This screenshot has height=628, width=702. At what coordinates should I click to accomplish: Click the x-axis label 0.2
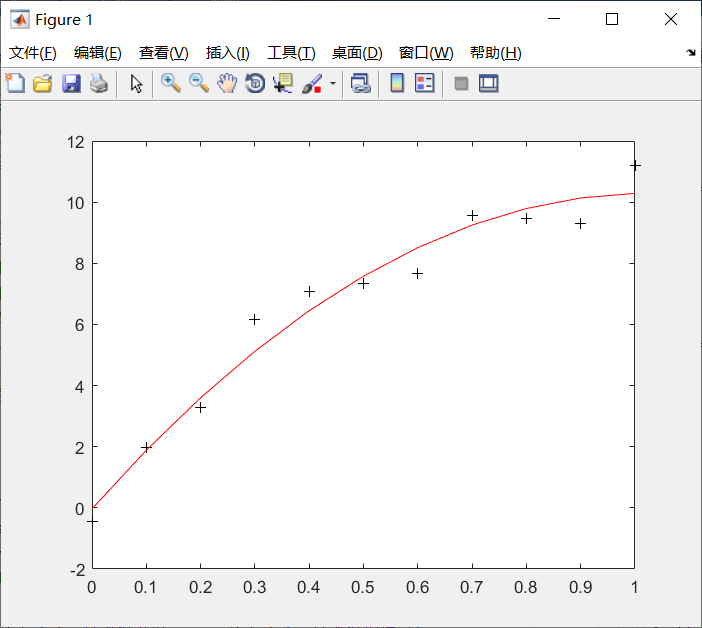tap(200, 587)
